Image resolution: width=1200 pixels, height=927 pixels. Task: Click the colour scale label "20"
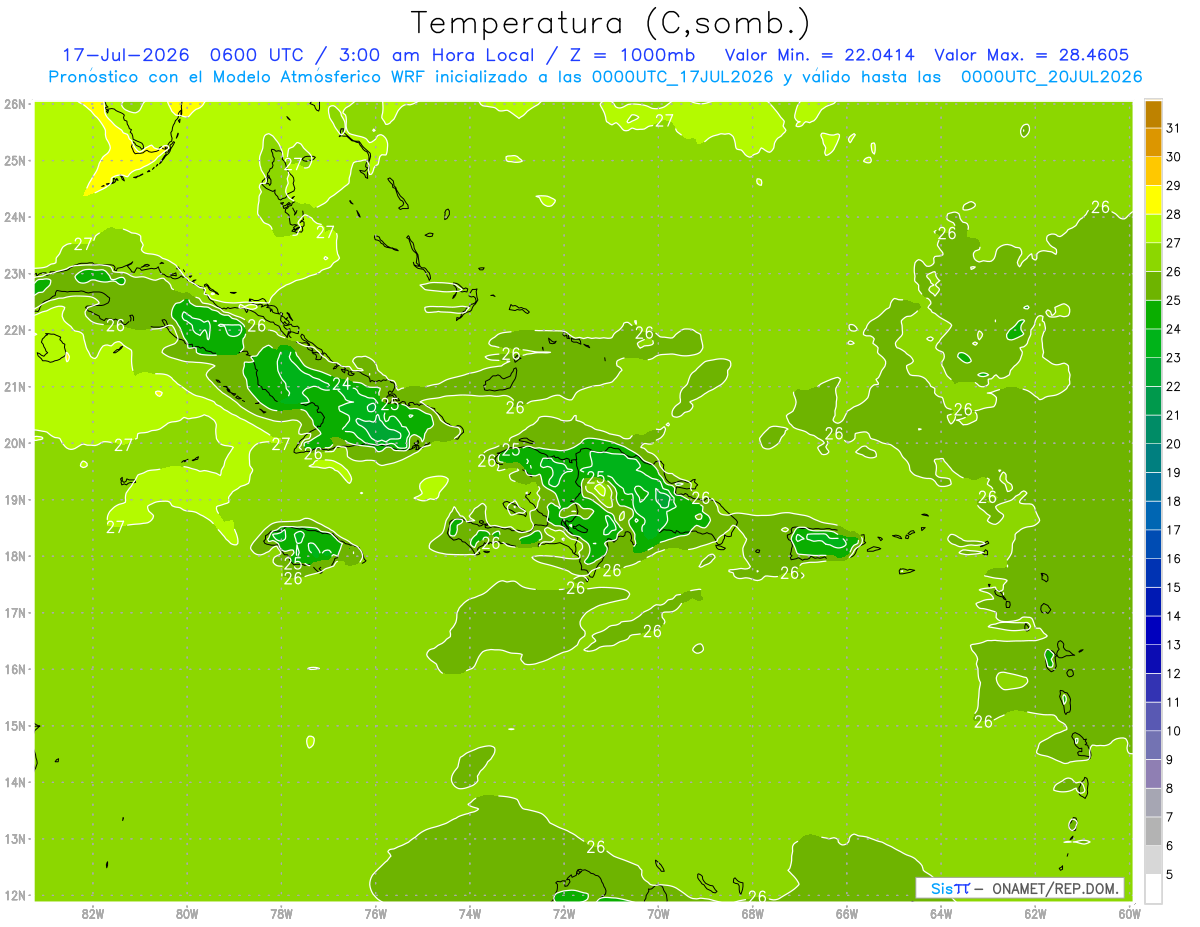(x=1174, y=444)
